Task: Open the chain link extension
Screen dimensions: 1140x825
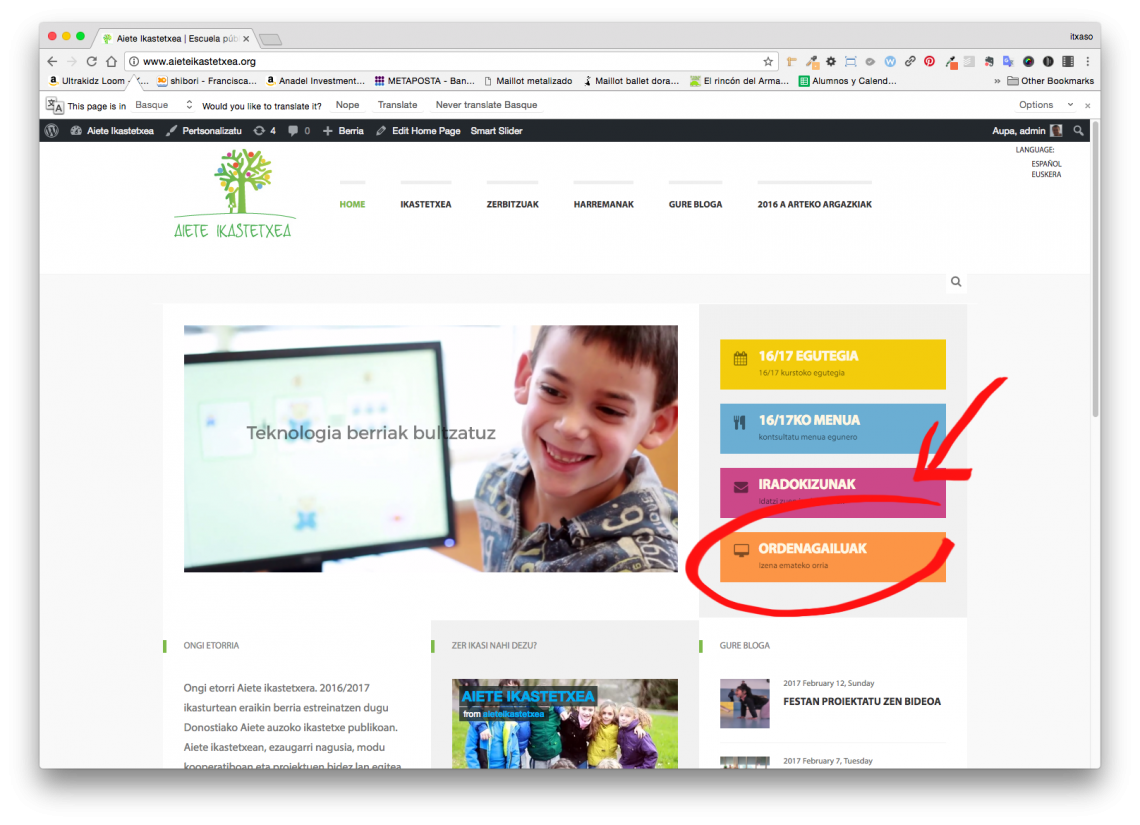Action: point(910,62)
